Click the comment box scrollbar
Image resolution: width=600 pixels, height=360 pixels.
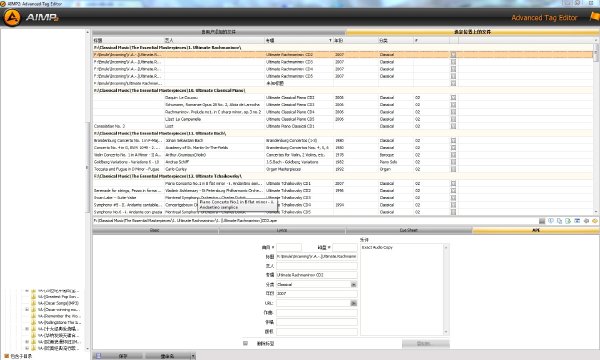(446, 290)
